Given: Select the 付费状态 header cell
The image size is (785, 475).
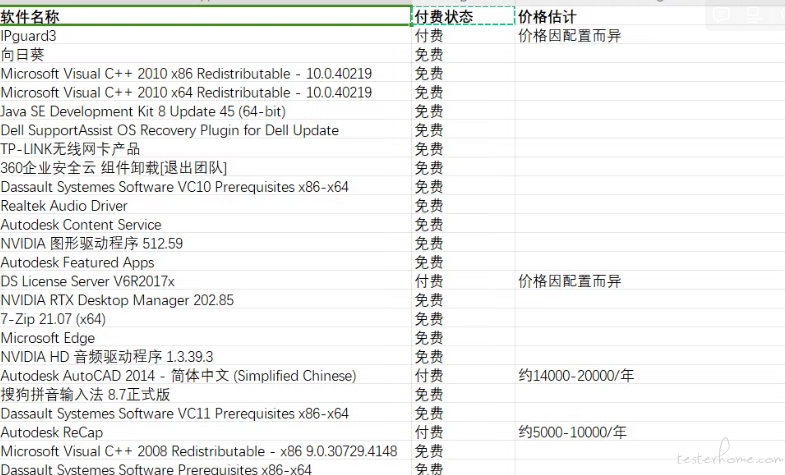Looking at the screenshot, I should 463,16.
